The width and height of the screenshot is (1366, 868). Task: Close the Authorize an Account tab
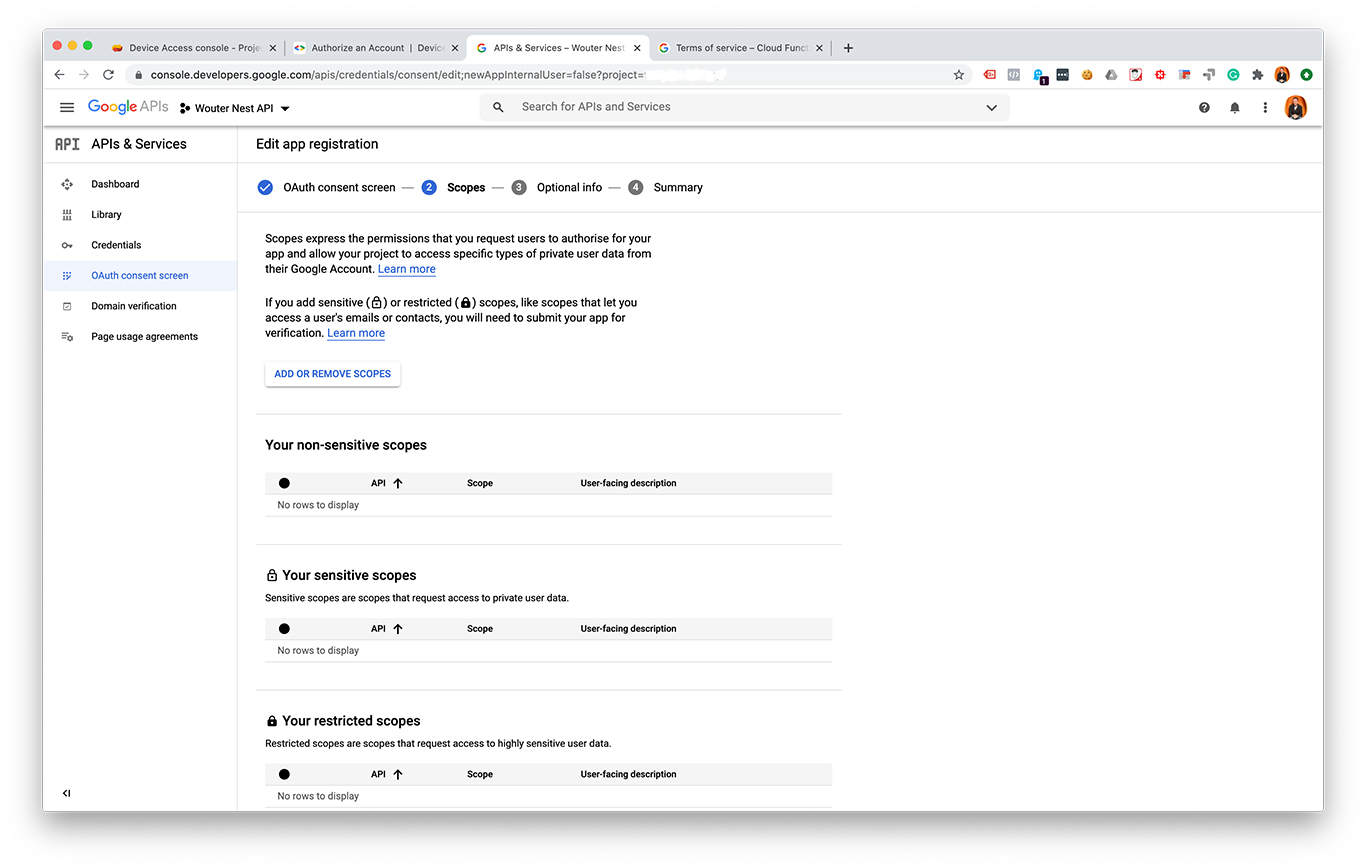tap(455, 48)
